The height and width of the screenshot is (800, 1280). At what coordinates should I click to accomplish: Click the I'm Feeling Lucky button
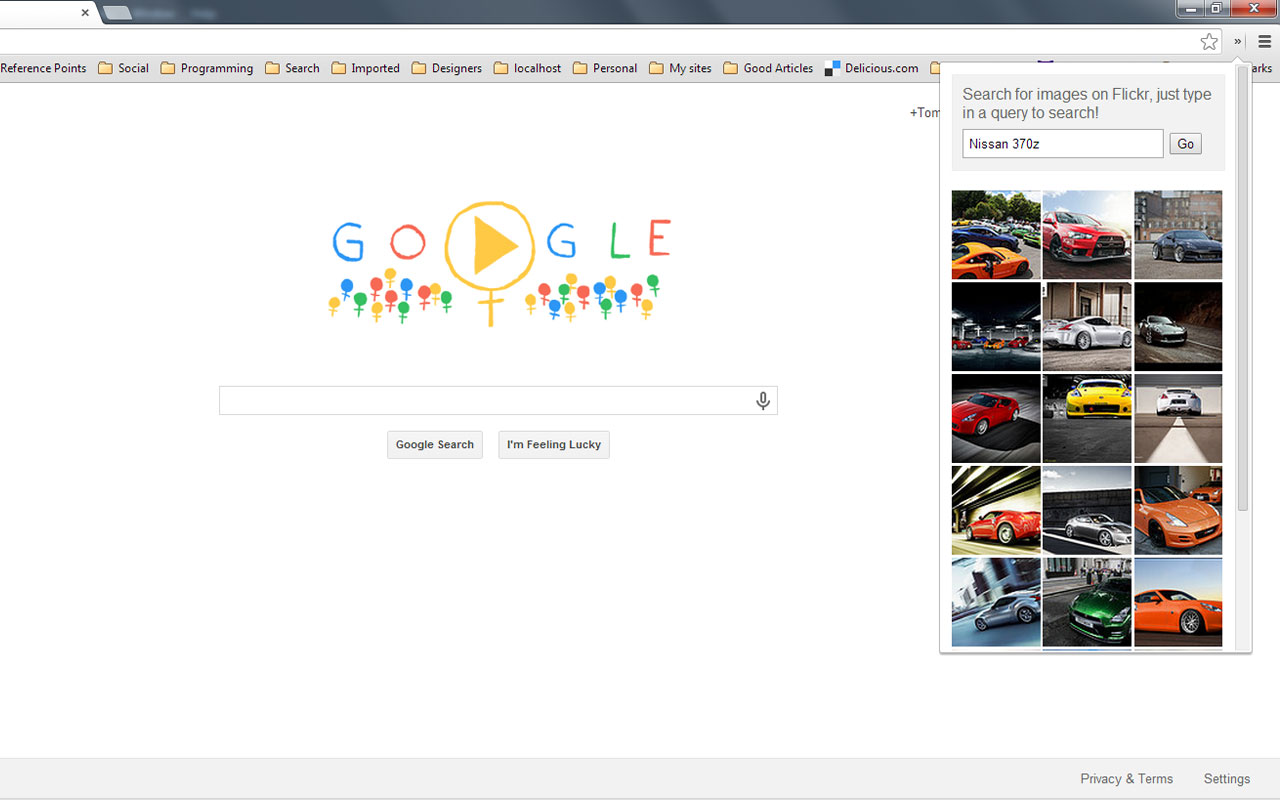click(554, 445)
